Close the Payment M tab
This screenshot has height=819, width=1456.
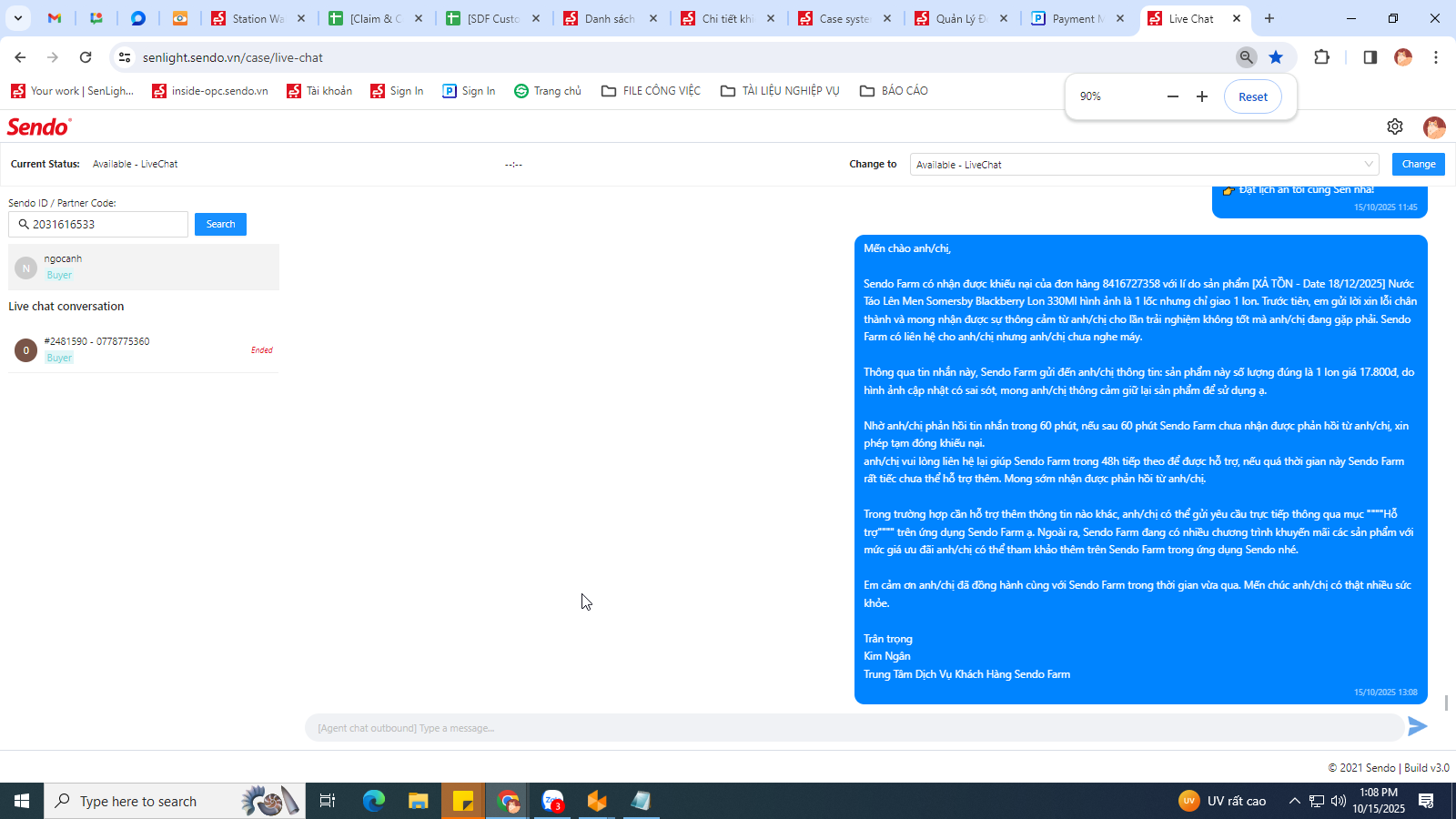click(x=1120, y=18)
